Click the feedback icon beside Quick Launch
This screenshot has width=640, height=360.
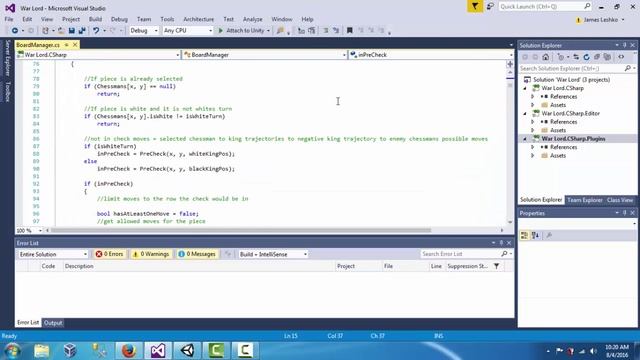click(490, 7)
